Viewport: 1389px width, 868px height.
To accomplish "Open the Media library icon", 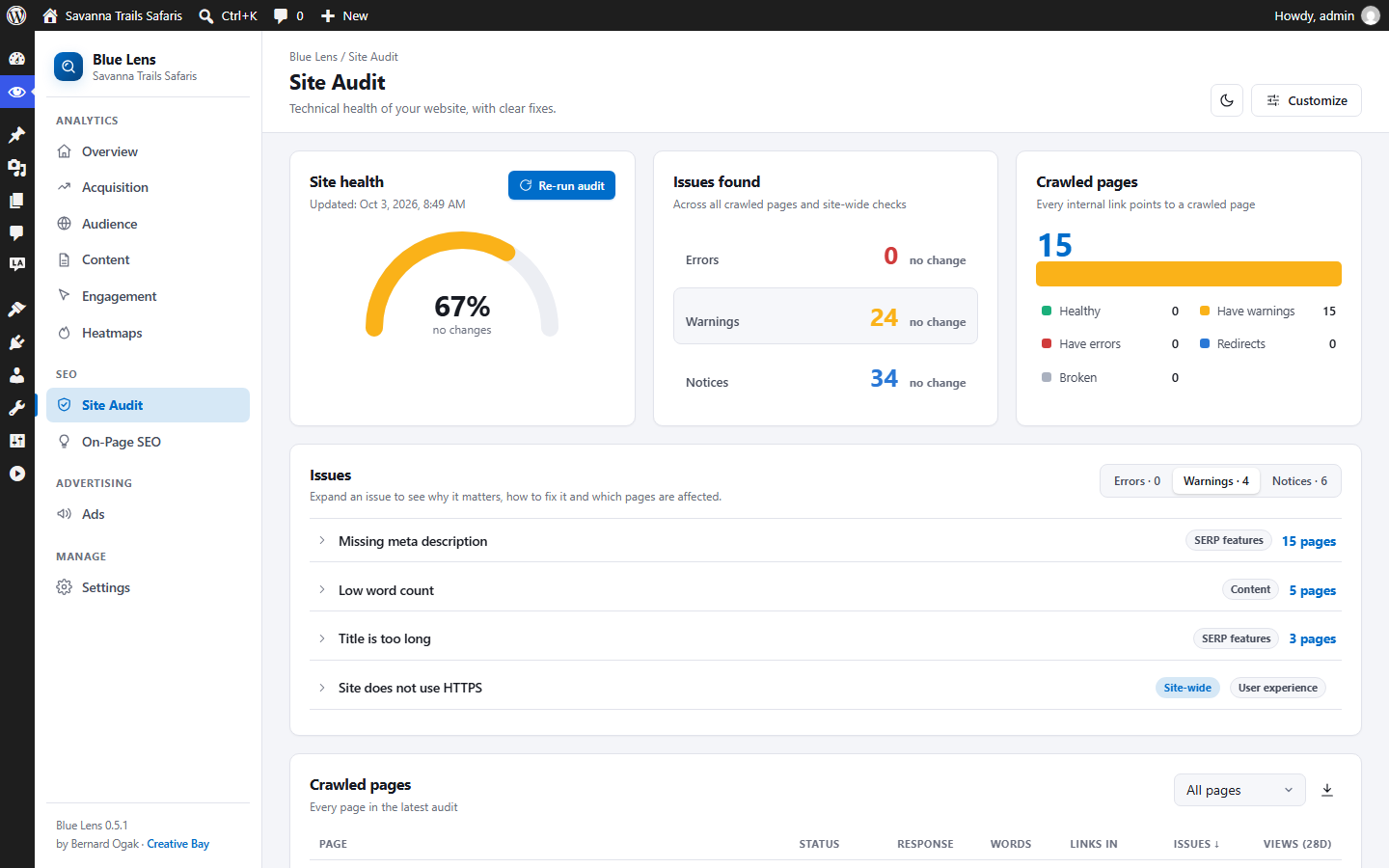I will [x=16, y=168].
